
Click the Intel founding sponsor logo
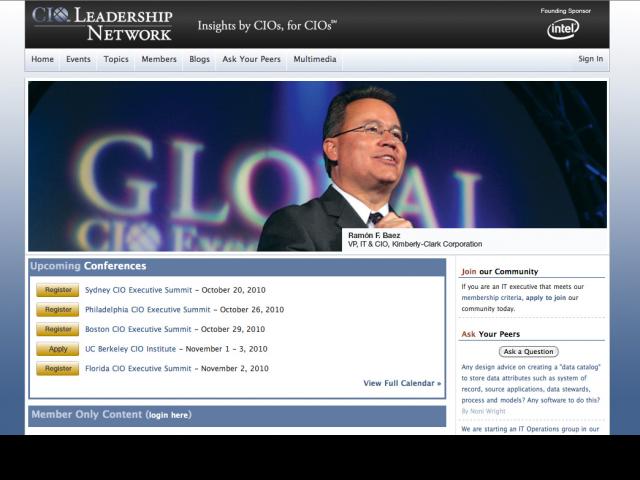click(x=563, y=29)
